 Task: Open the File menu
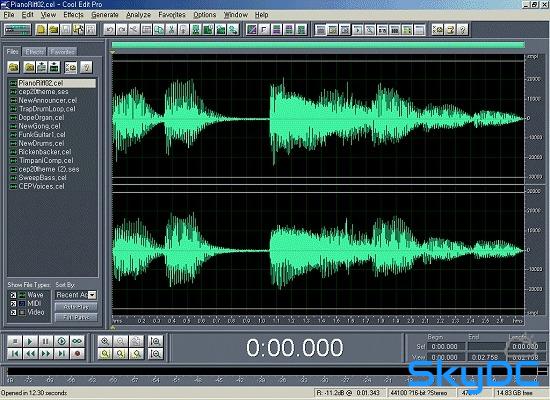[x=9, y=15]
